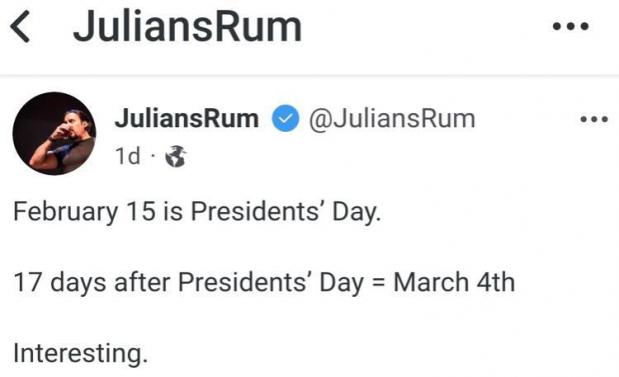Open the JuliansRum profile avatar picture
619x377 pixels.
pos(54,133)
